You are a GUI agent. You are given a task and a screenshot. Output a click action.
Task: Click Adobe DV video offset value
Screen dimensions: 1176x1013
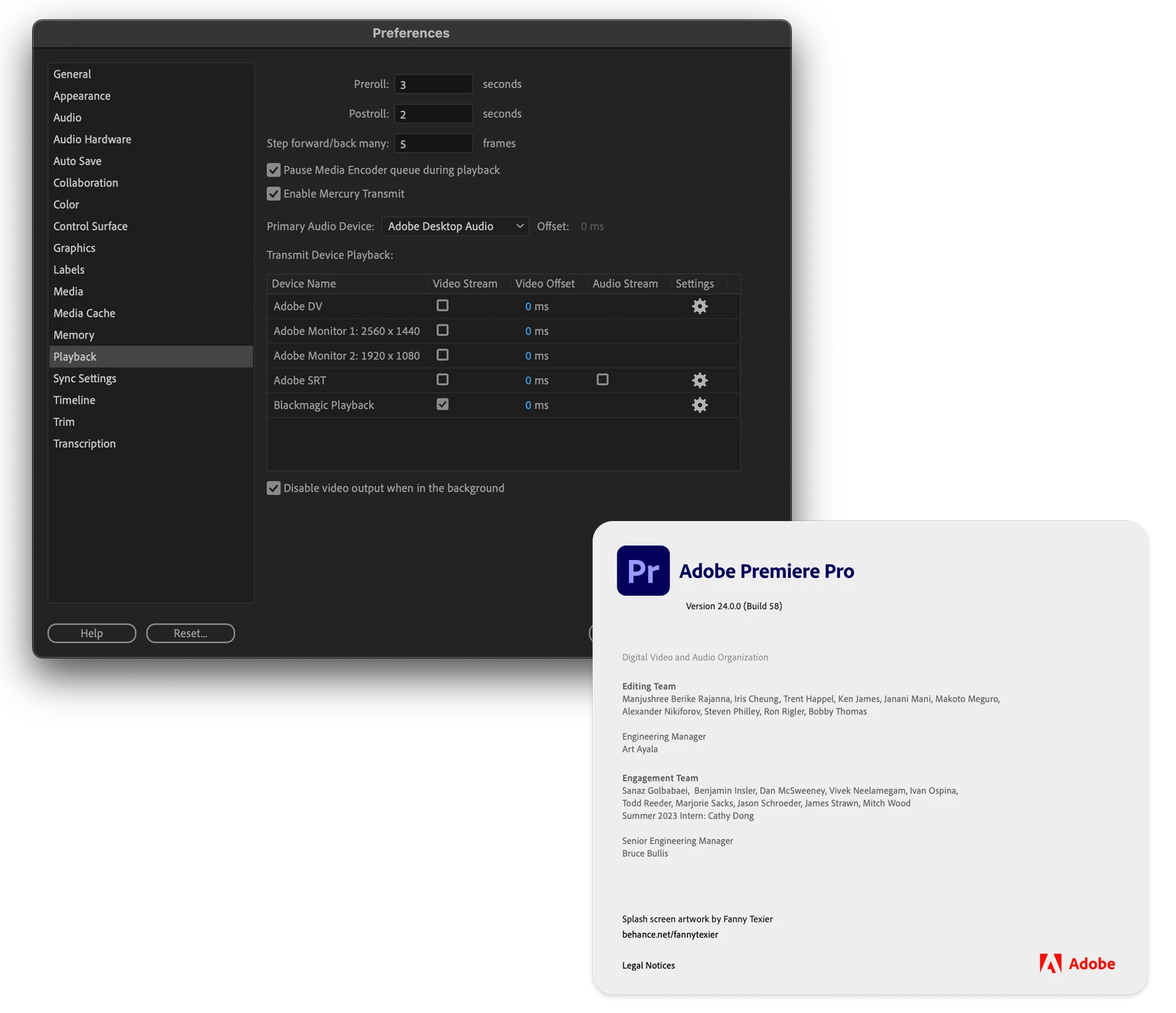(537, 307)
